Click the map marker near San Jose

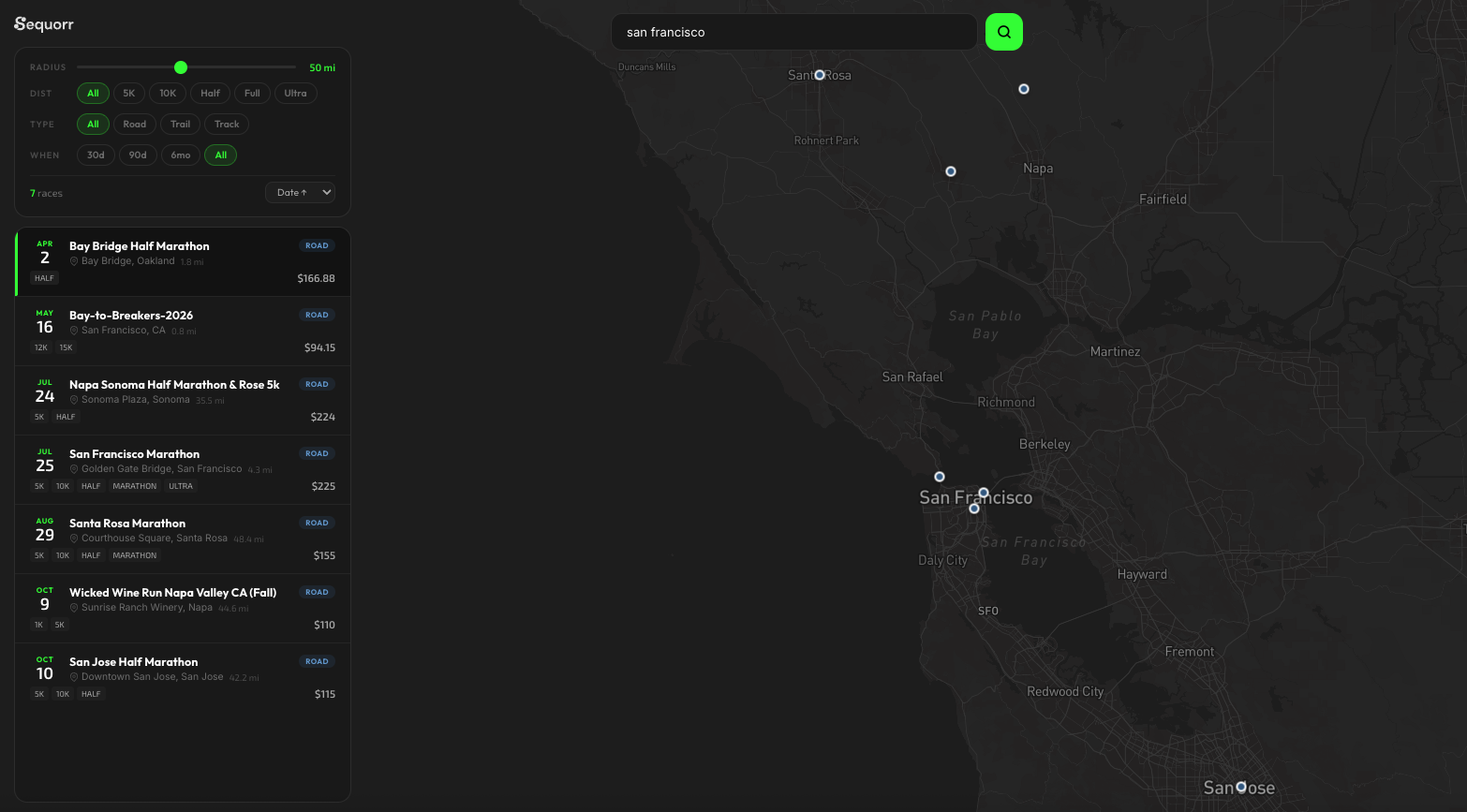click(1240, 787)
